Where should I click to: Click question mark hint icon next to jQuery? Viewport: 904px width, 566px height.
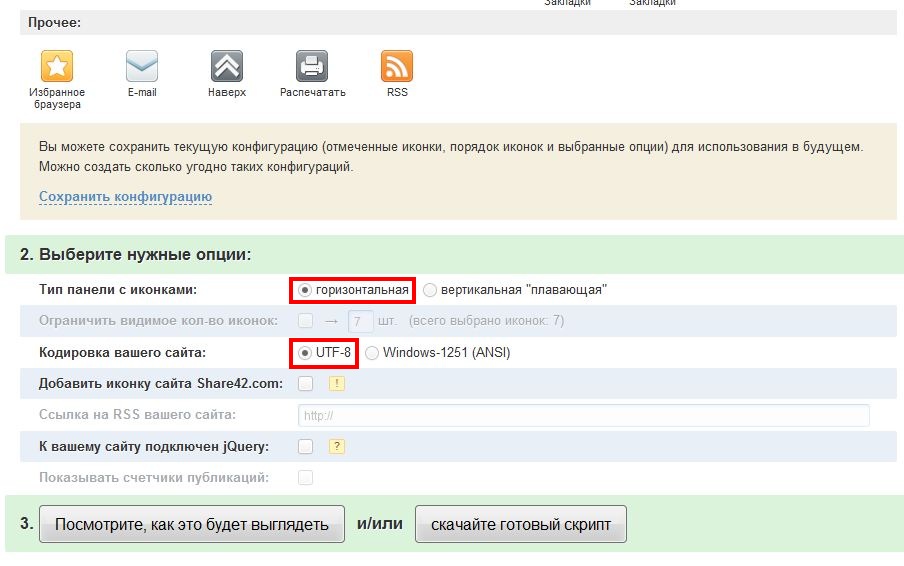click(x=337, y=446)
